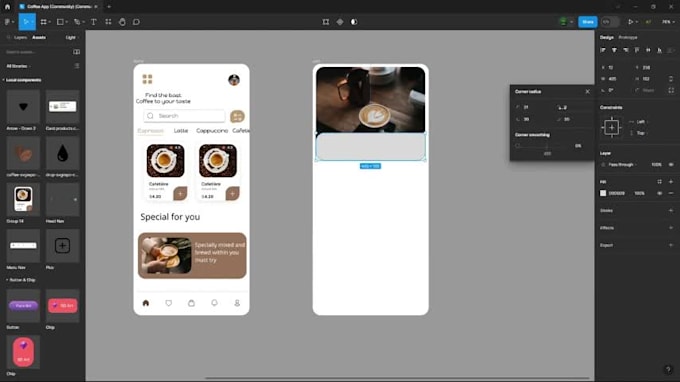Select the Menu Nav component thumbnail
The height and width of the screenshot is (382, 680).
[x=23, y=246]
